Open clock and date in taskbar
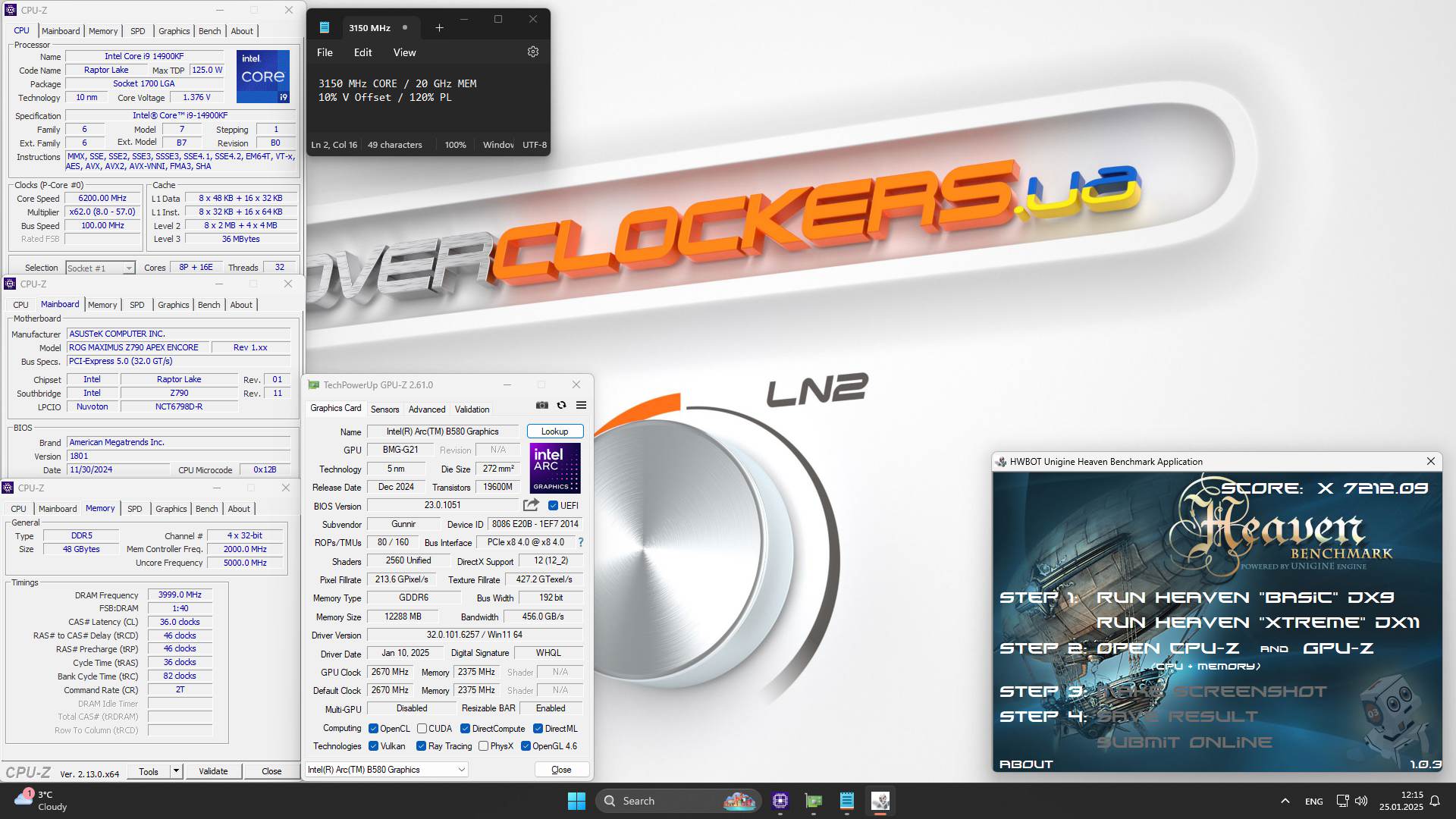1456x819 pixels. (1401, 801)
